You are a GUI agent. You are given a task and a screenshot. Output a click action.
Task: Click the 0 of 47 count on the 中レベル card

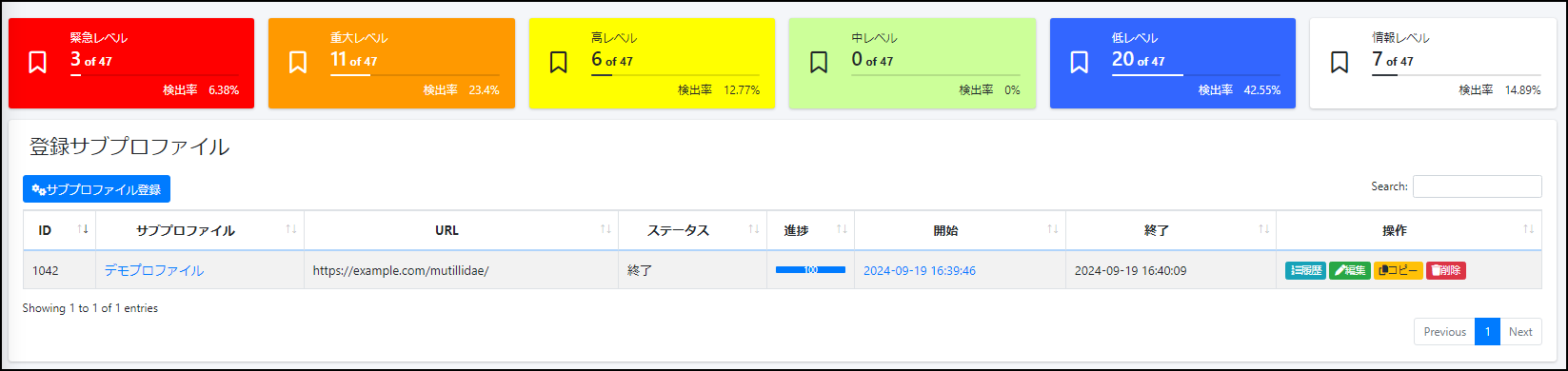tap(872, 60)
